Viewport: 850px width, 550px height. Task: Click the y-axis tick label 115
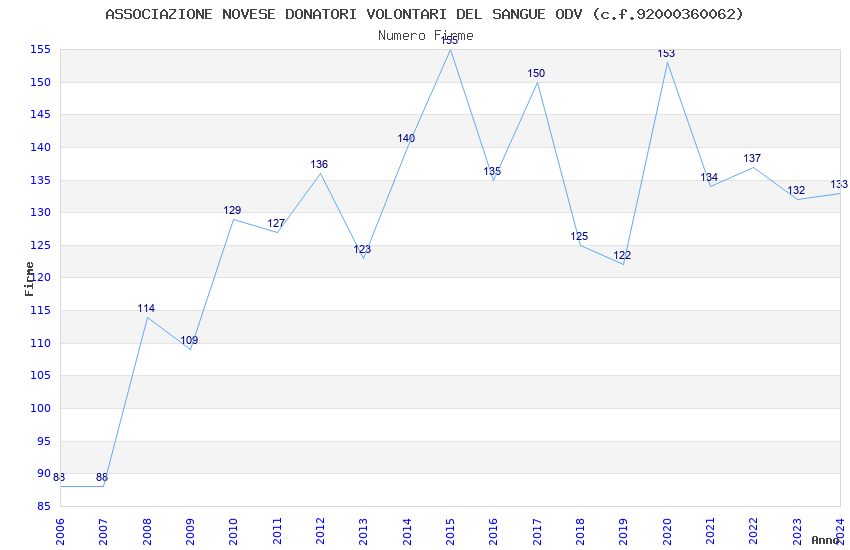point(40,310)
